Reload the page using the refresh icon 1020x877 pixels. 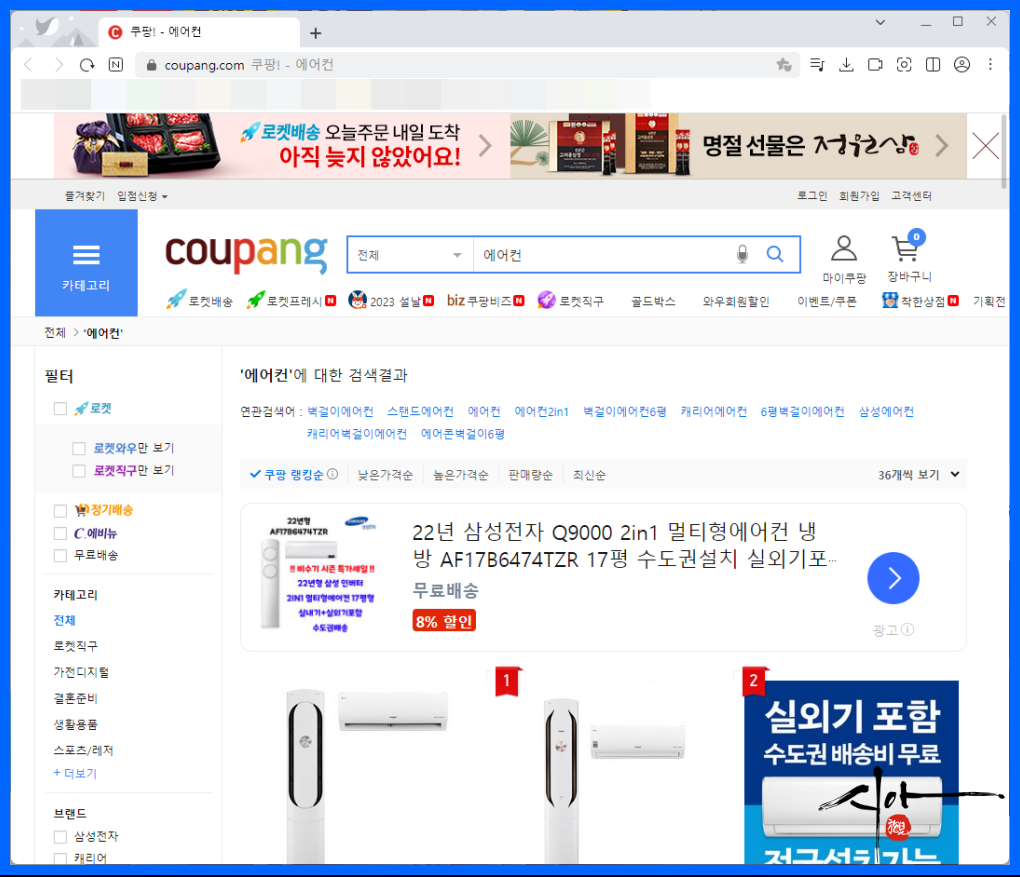point(87,65)
